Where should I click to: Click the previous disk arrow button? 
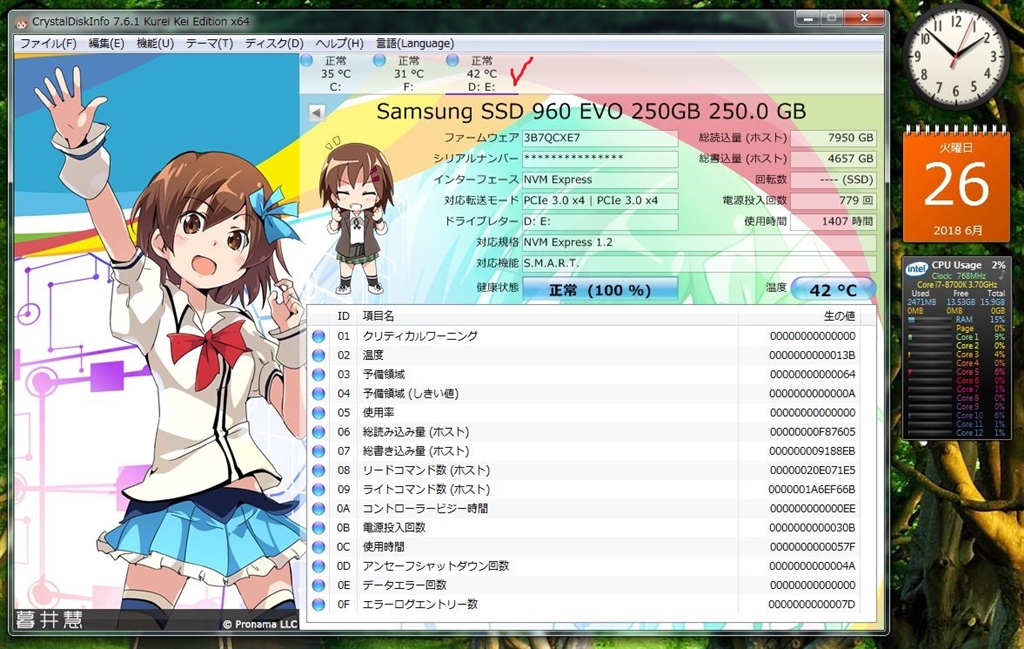(317, 112)
